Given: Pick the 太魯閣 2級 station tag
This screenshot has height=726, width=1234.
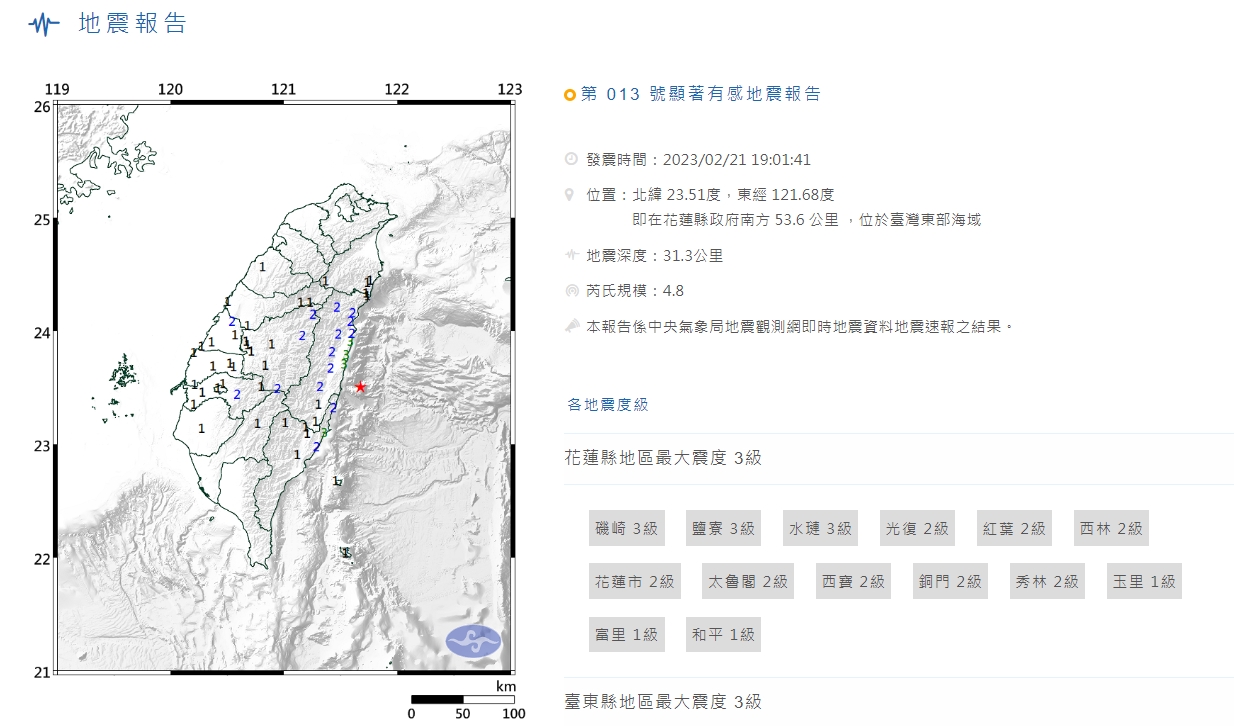Looking at the screenshot, I should pyautogui.click(x=747, y=581).
